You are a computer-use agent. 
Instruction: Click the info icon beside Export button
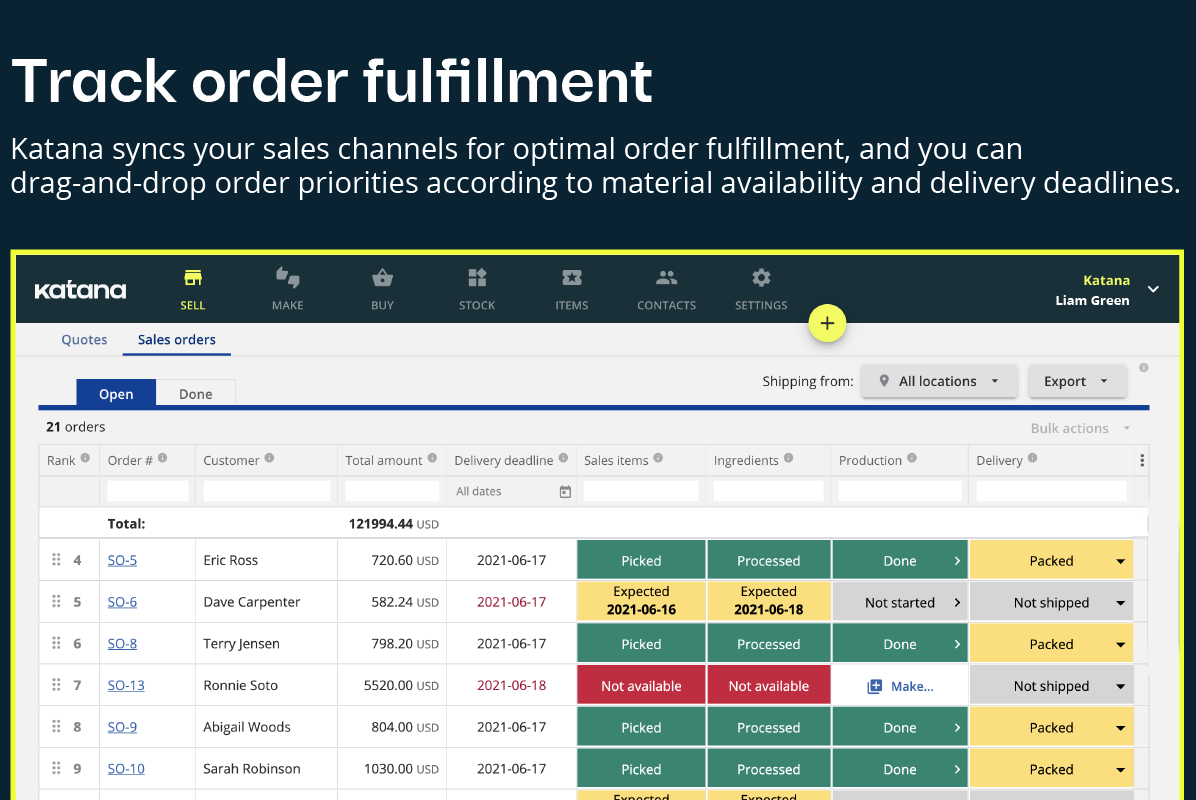click(x=1143, y=368)
